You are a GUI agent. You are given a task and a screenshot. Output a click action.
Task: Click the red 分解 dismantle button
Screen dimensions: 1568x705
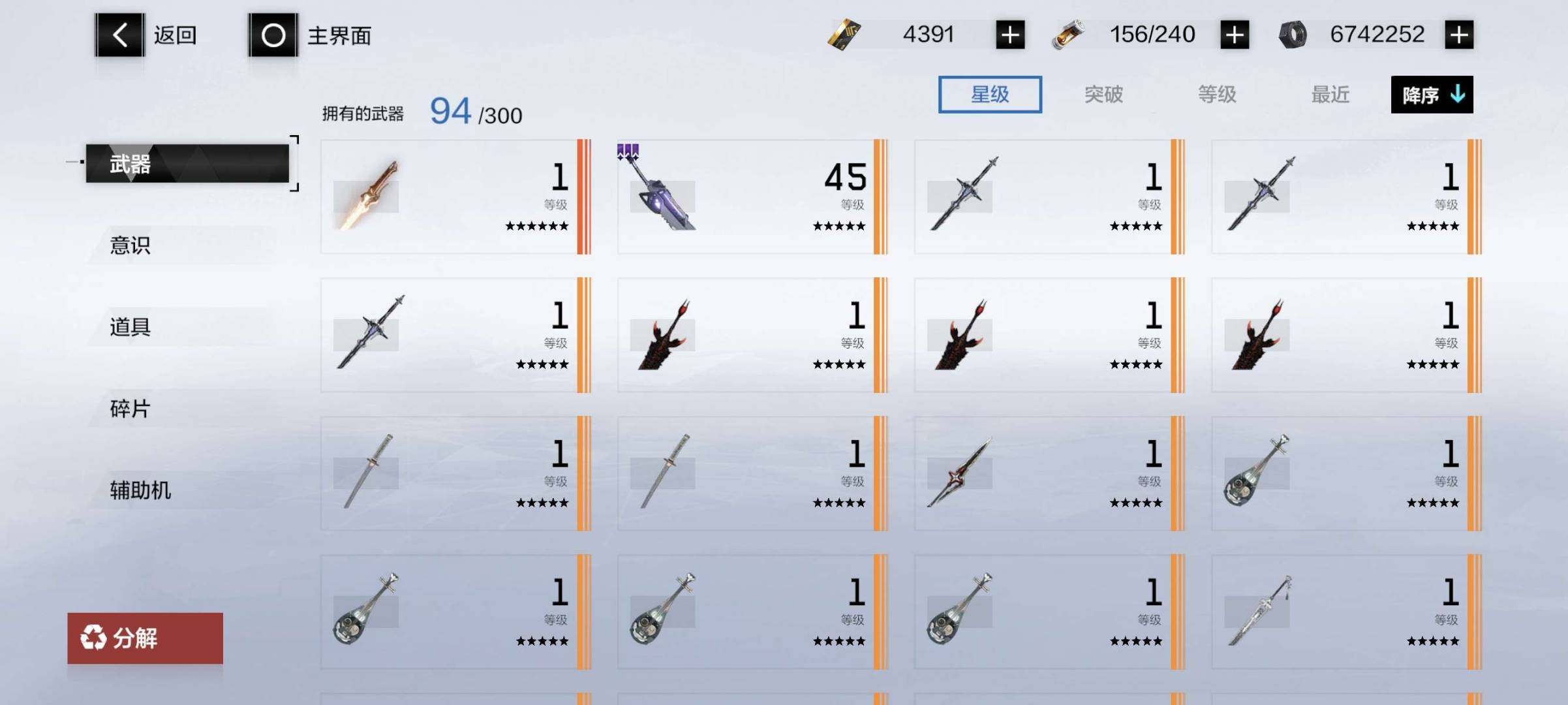point(145,638)
